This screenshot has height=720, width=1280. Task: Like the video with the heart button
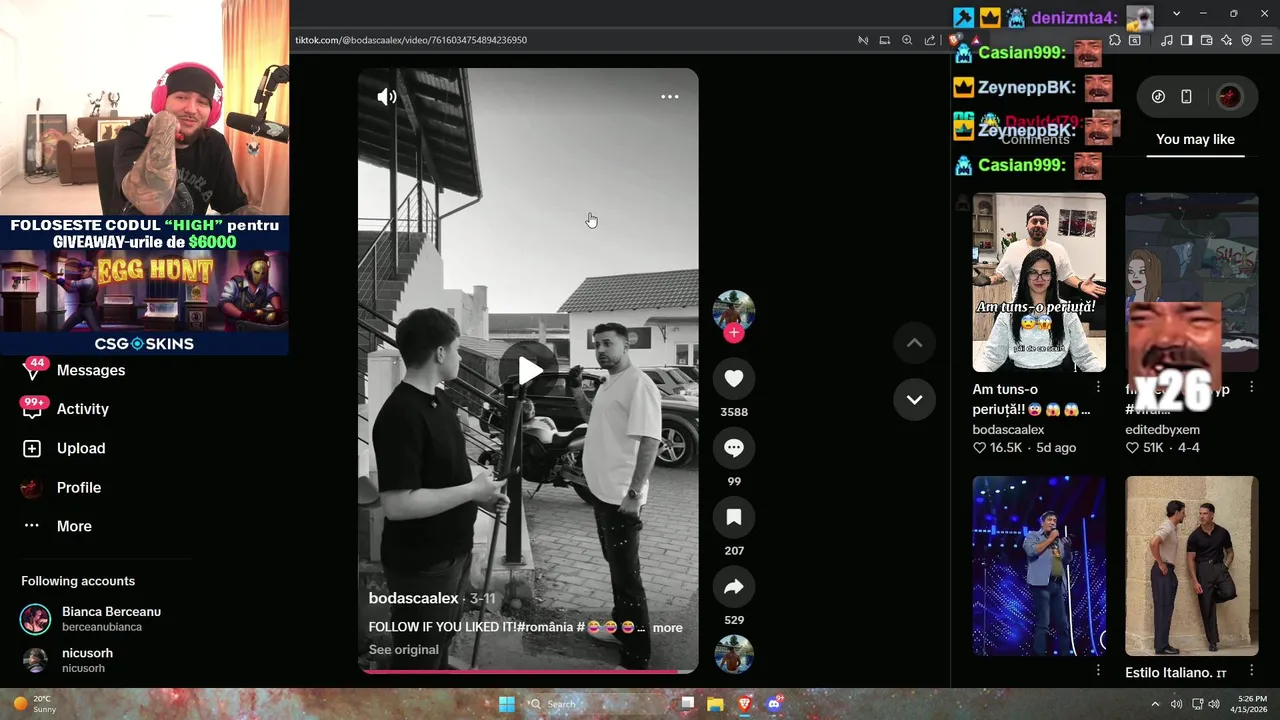click(x=734, y=378)
